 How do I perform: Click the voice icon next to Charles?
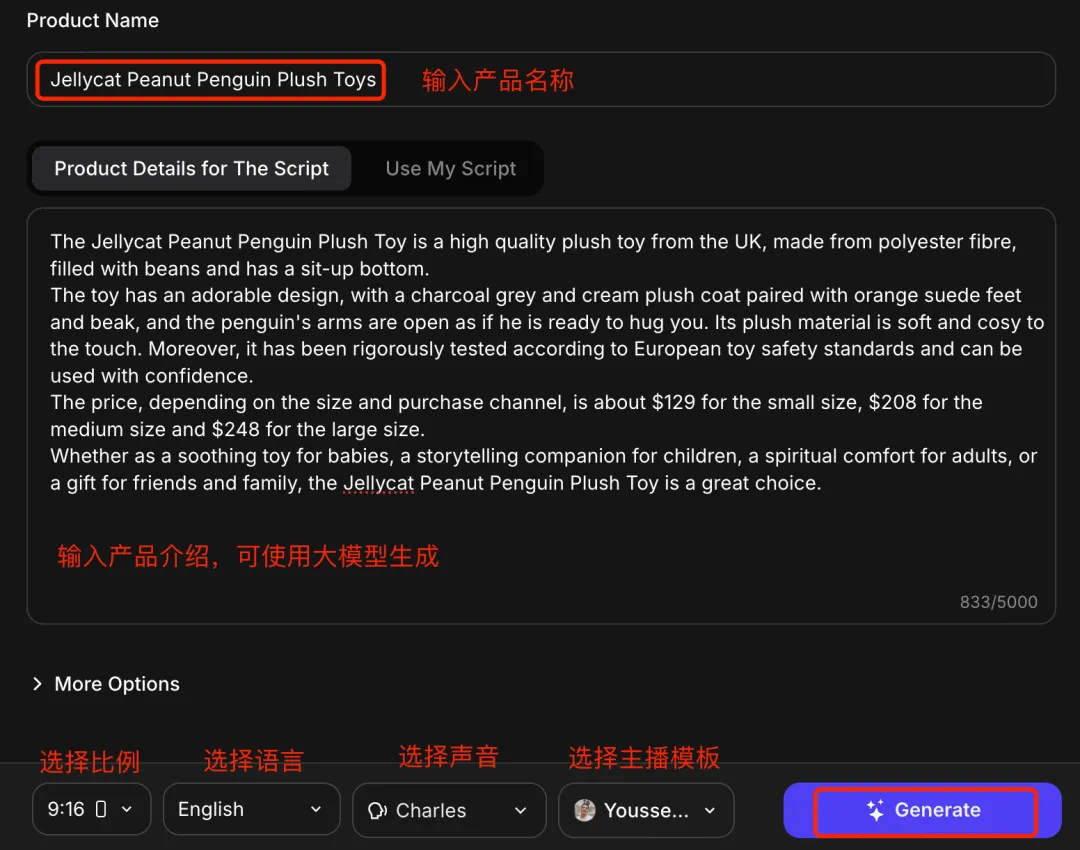(377, 811)
